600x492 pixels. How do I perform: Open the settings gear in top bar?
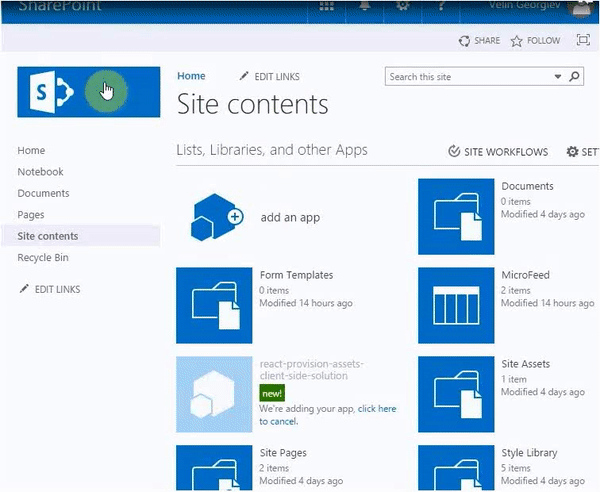[x=403, y=5]
